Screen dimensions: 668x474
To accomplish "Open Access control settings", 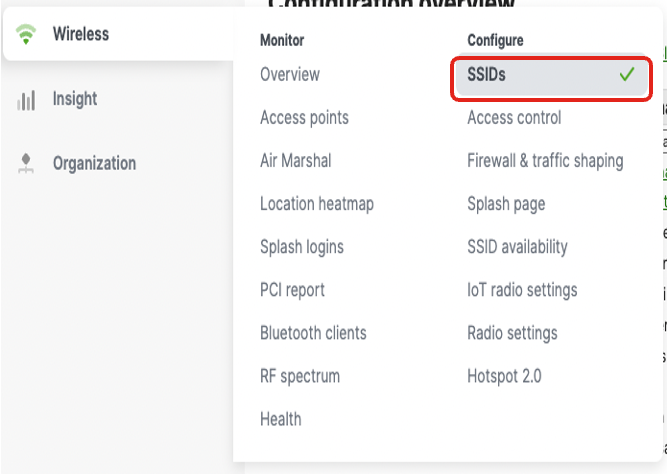I will point(514,118).
